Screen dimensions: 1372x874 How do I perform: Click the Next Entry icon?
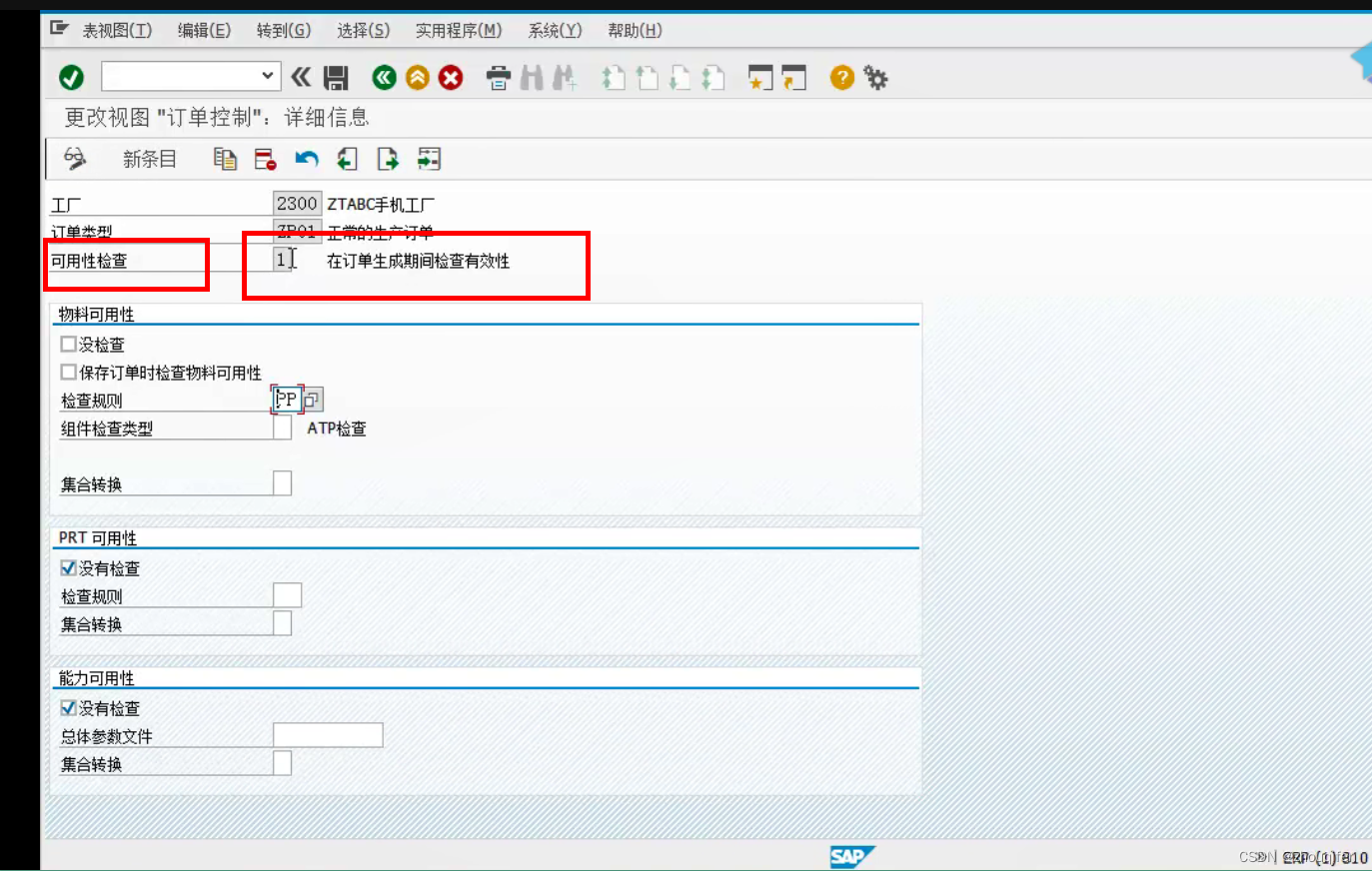pos(388,158)
